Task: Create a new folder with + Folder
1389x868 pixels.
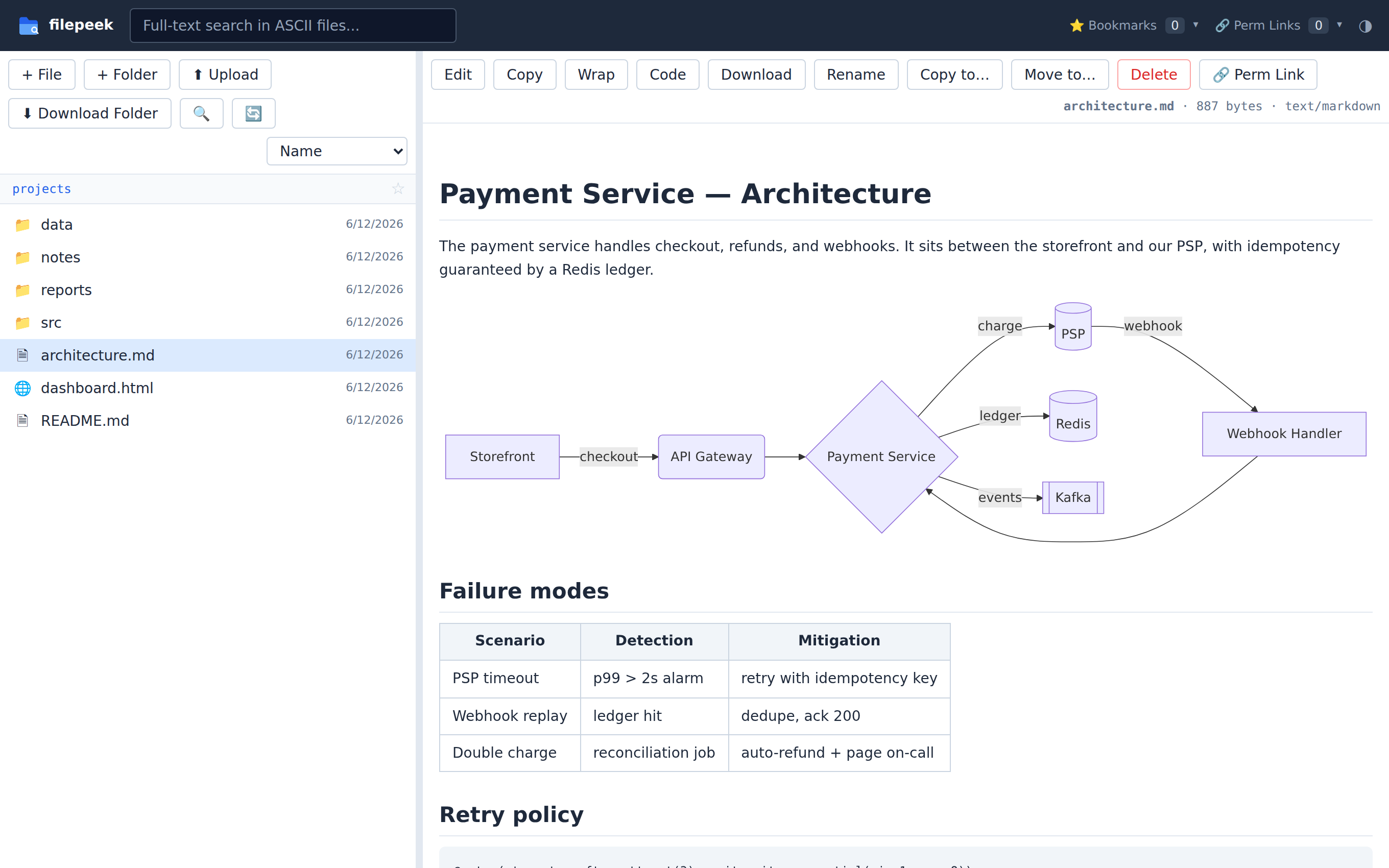Action: pyautogui.click(x=127, y=75)
